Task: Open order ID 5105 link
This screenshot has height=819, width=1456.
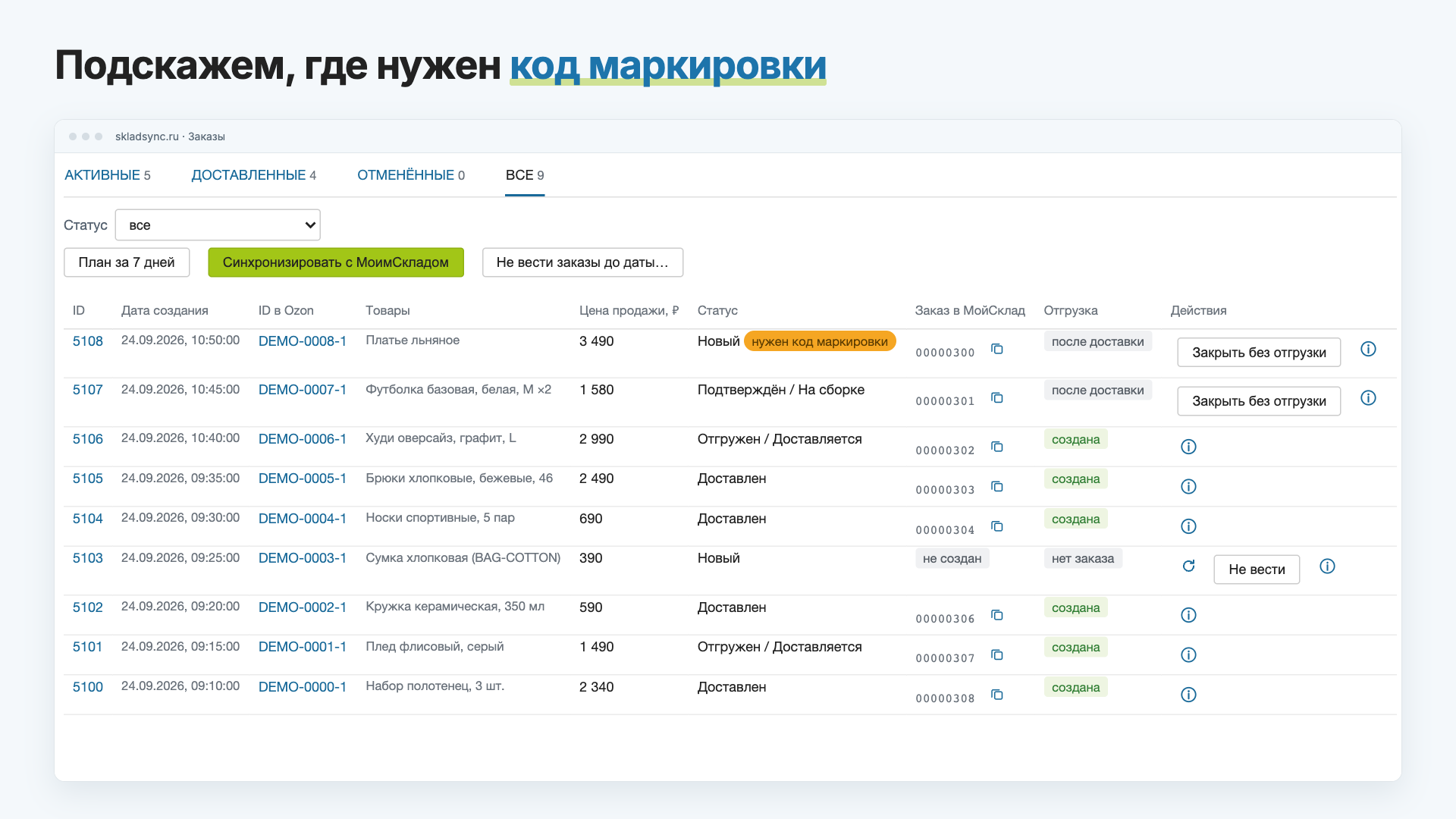Action: pyautogui.click(x=88, y=479)
